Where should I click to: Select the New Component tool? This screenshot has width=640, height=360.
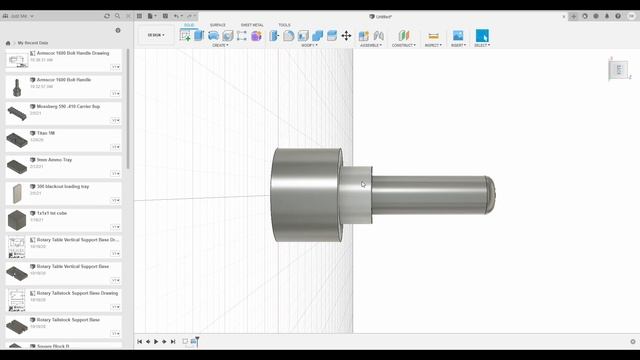click(364, 36)
